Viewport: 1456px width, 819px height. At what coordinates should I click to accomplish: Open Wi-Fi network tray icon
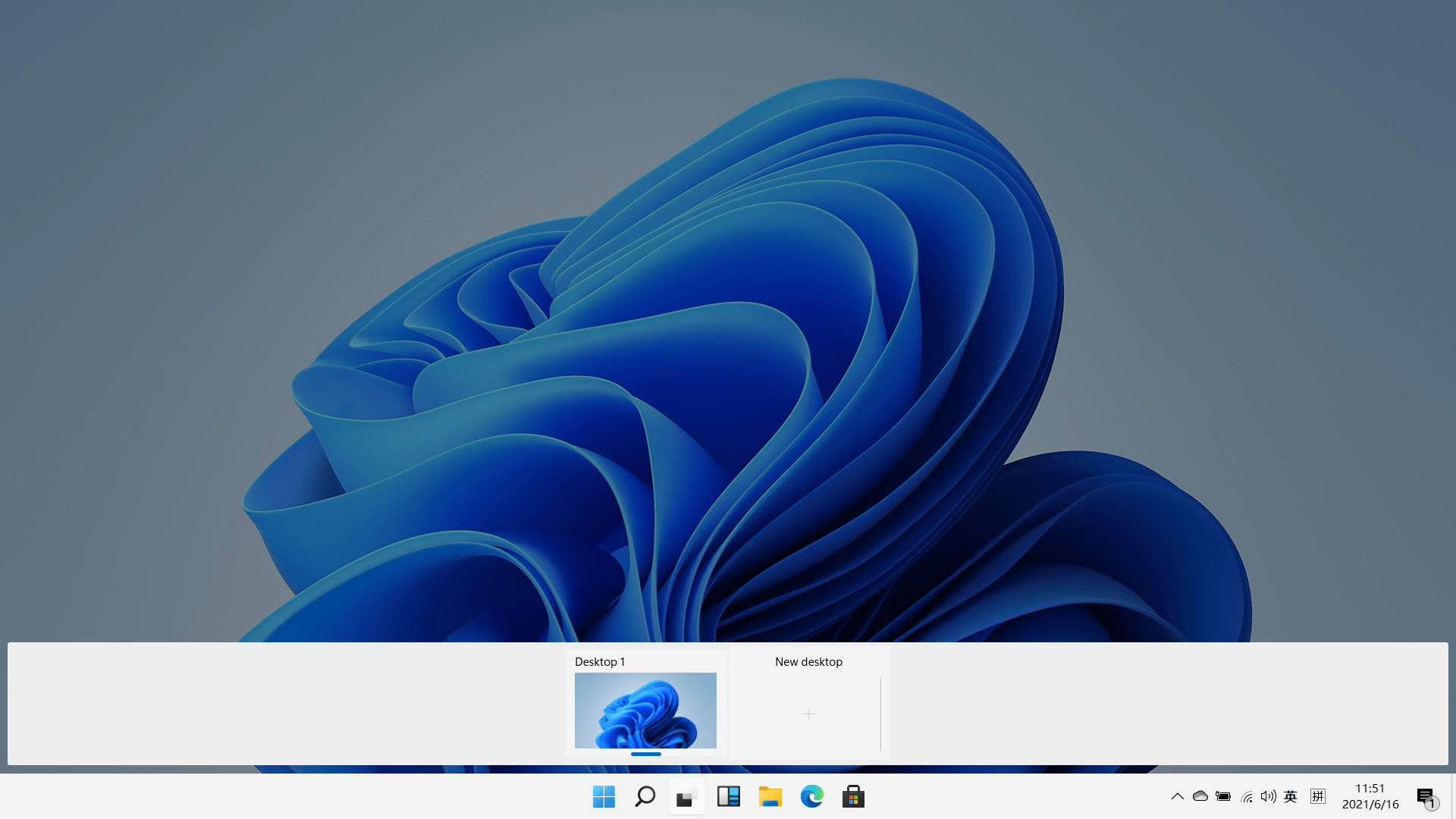coord(1247,796)
